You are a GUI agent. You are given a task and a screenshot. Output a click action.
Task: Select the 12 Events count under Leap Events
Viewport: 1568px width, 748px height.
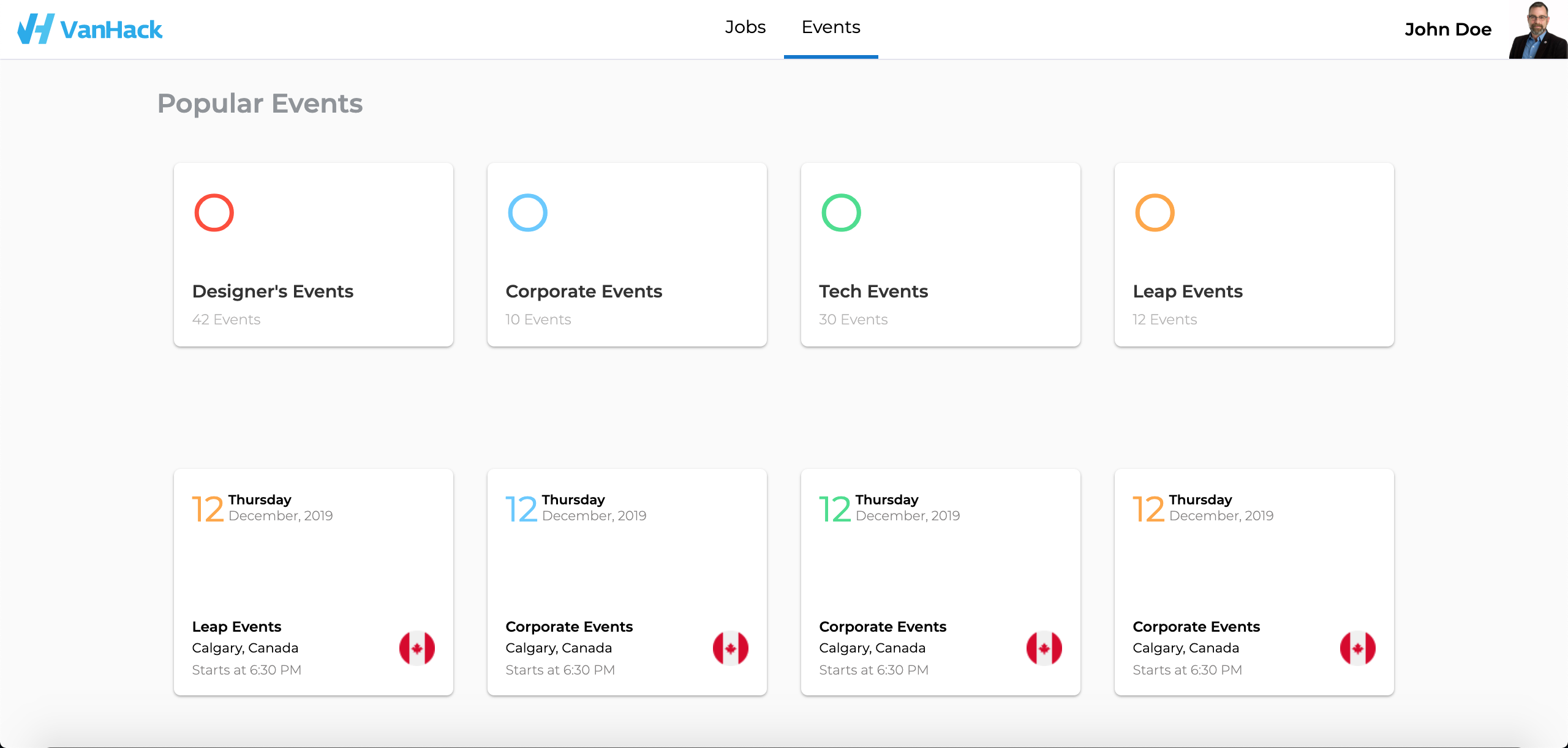click(1164, 320)
